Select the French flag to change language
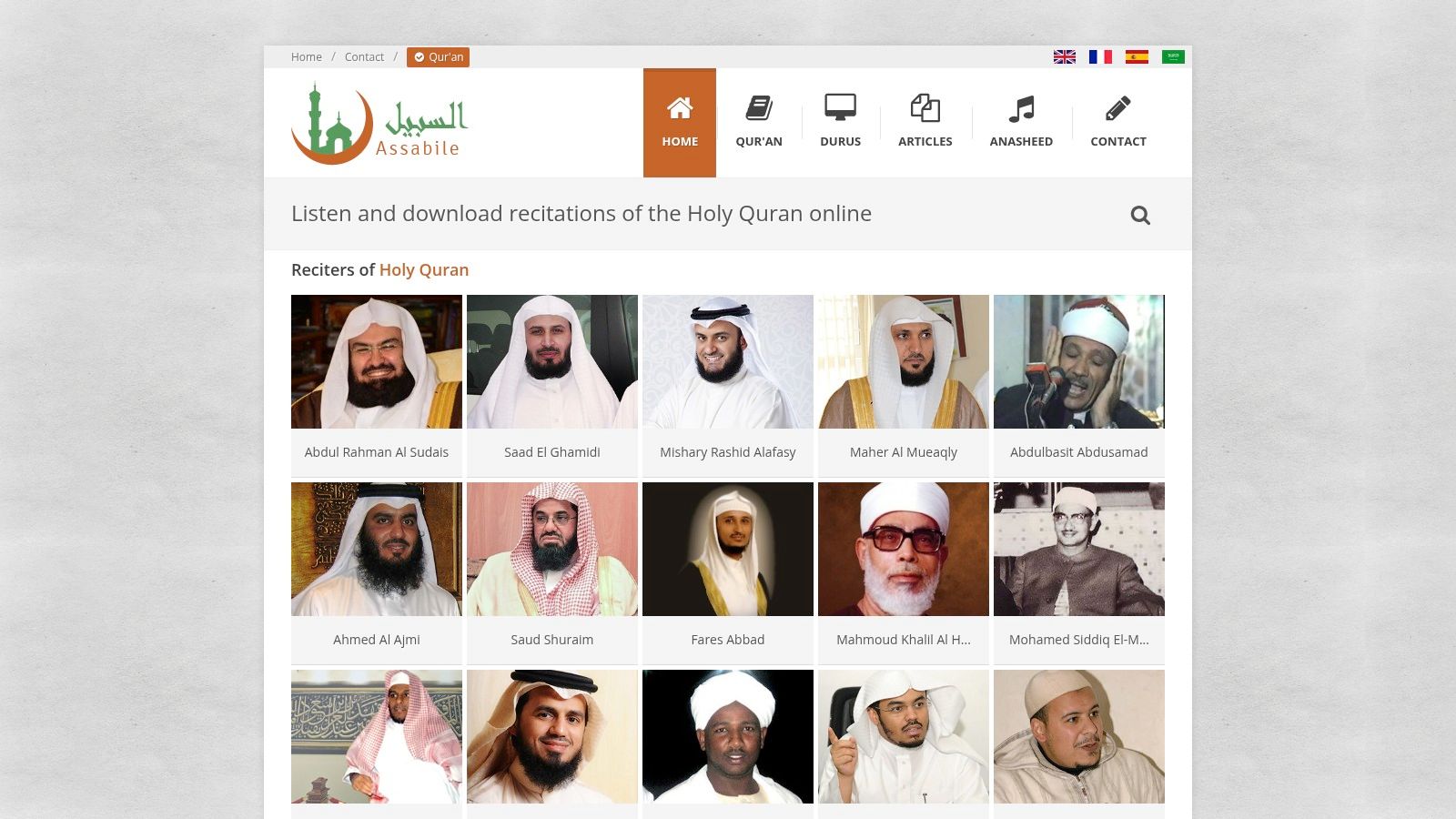The height and width of the screenshot is (819, 1456). [x=1099, y=56]
